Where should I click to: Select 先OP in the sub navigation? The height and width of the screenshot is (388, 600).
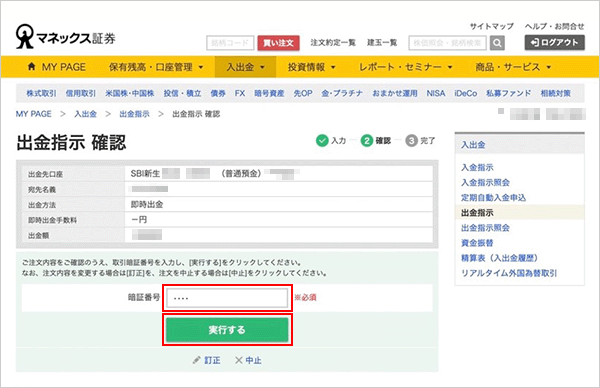click(x=303, y=93)
